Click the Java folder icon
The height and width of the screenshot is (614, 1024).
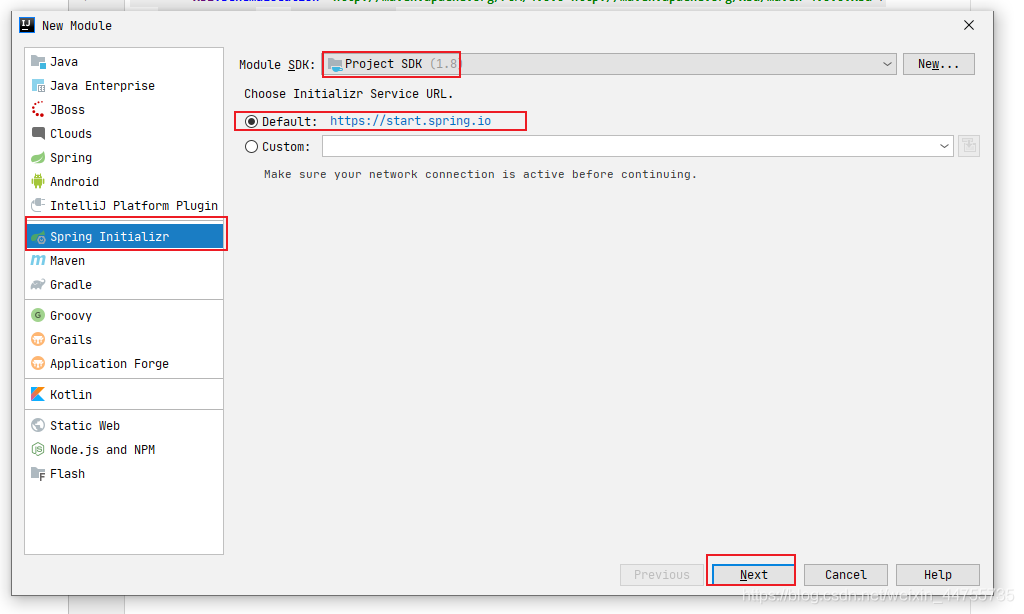(x=38, y=61)
